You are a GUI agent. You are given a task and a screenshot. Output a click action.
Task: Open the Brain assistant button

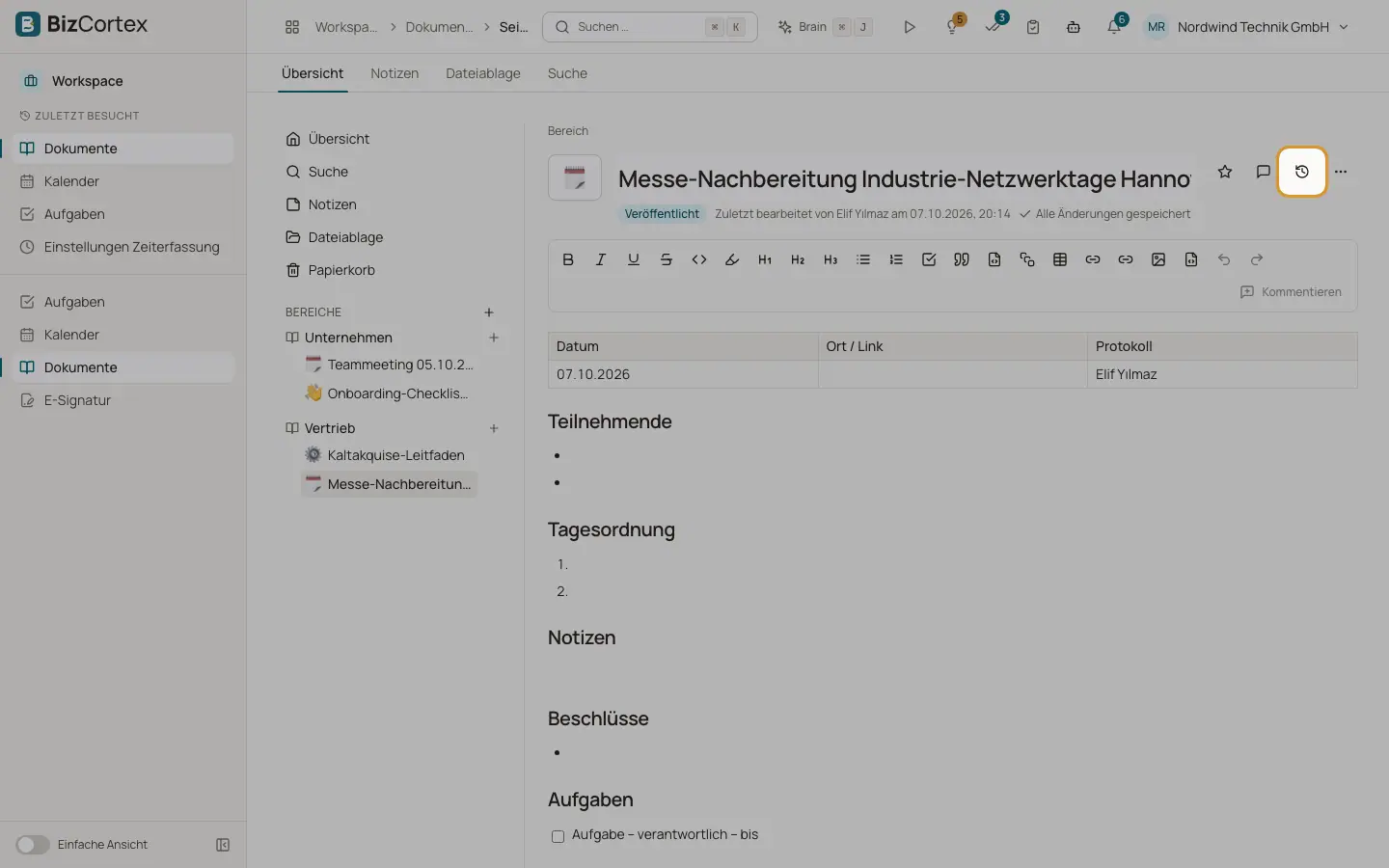tap(826, 27)
